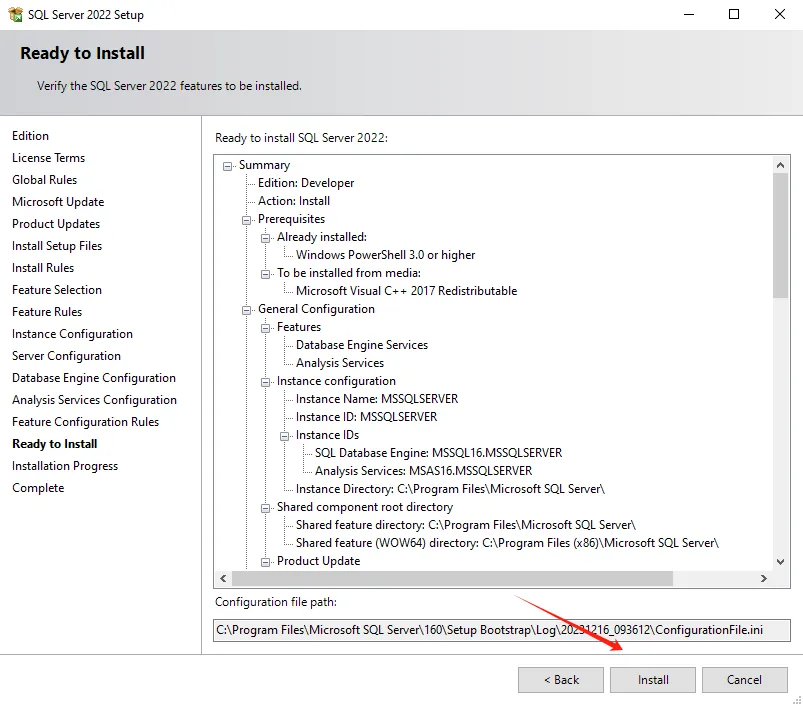The height and width of the screenshot is (705, 803).
Task: Click the Install button
Action: 652,680
